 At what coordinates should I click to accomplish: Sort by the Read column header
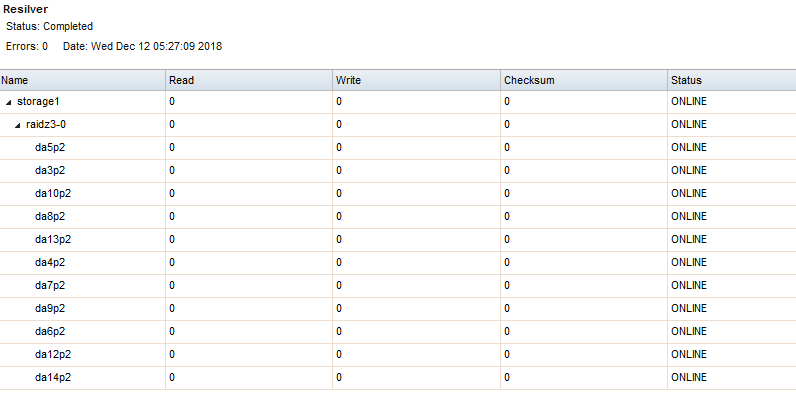(x=249, y=80)
